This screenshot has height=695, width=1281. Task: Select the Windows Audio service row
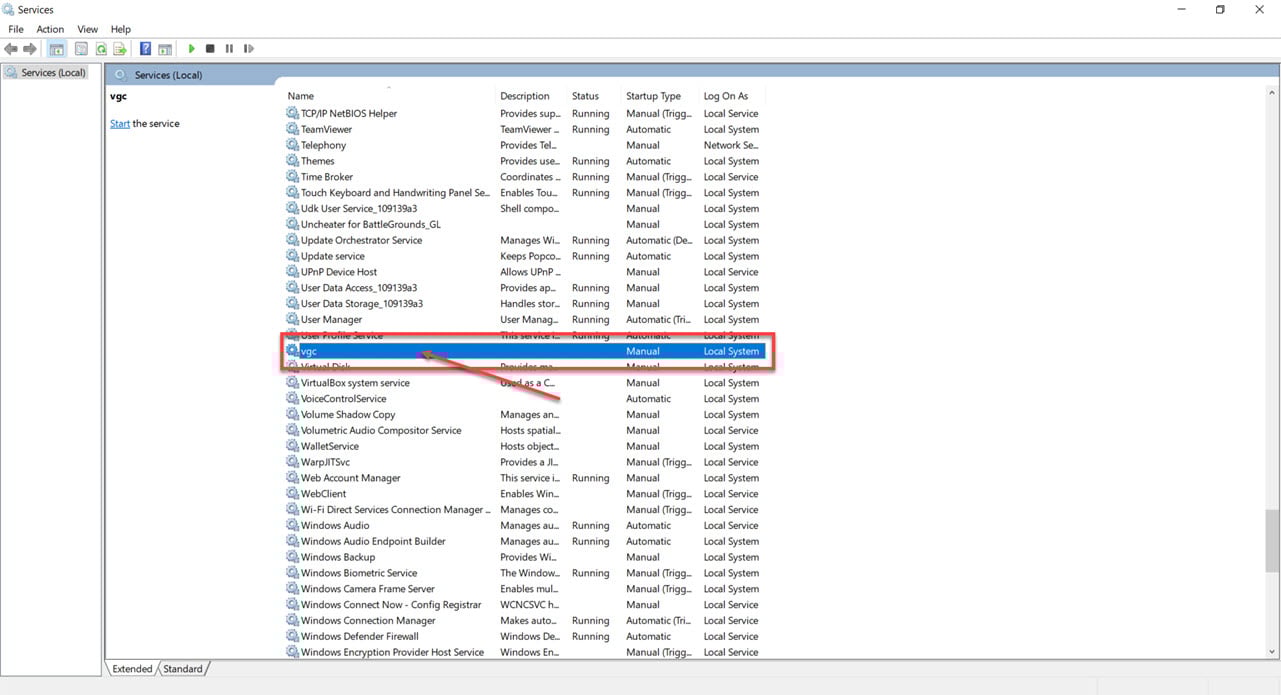335,526
